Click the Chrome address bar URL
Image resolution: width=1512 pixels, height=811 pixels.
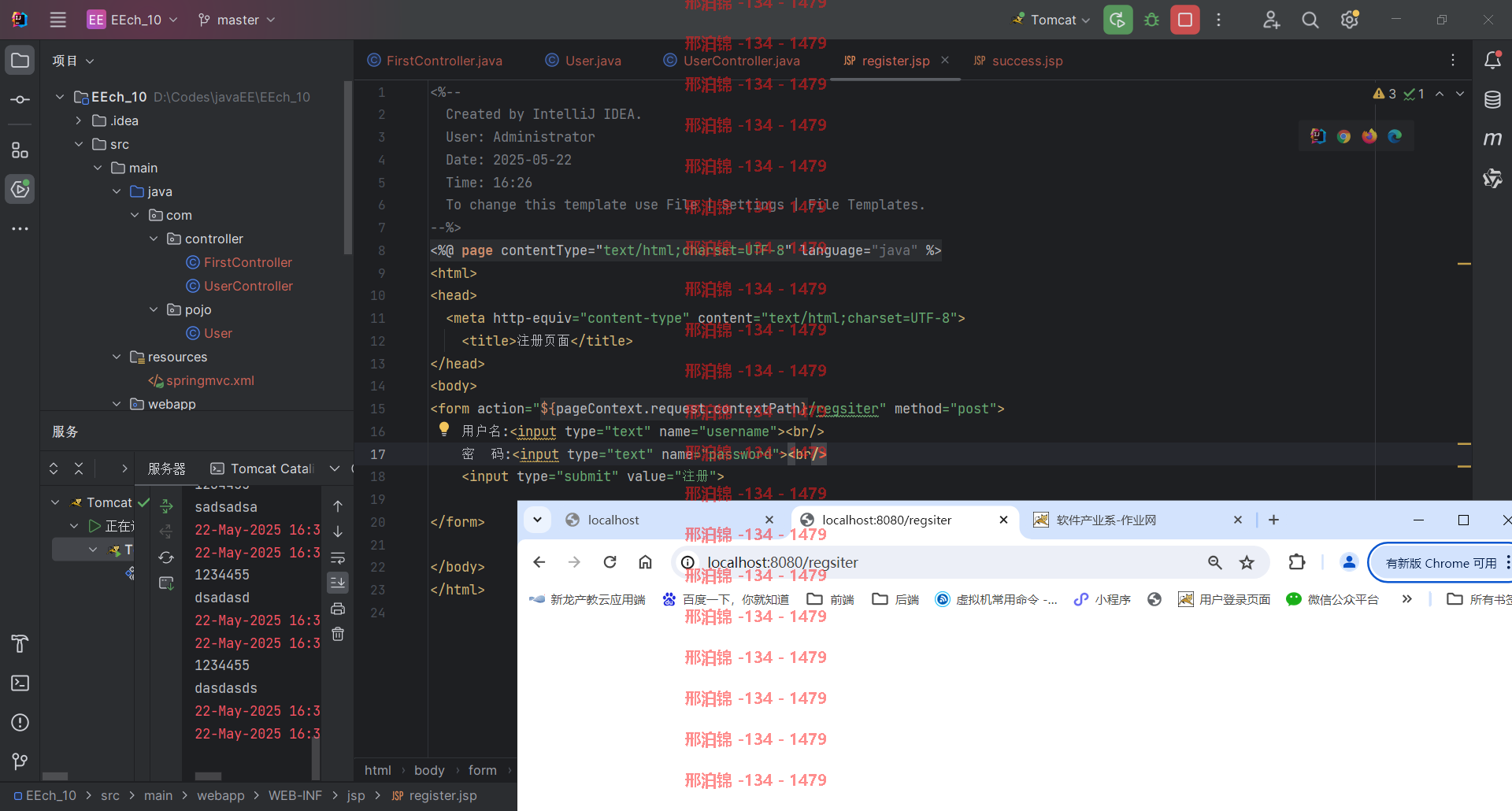tap(783, 562)
